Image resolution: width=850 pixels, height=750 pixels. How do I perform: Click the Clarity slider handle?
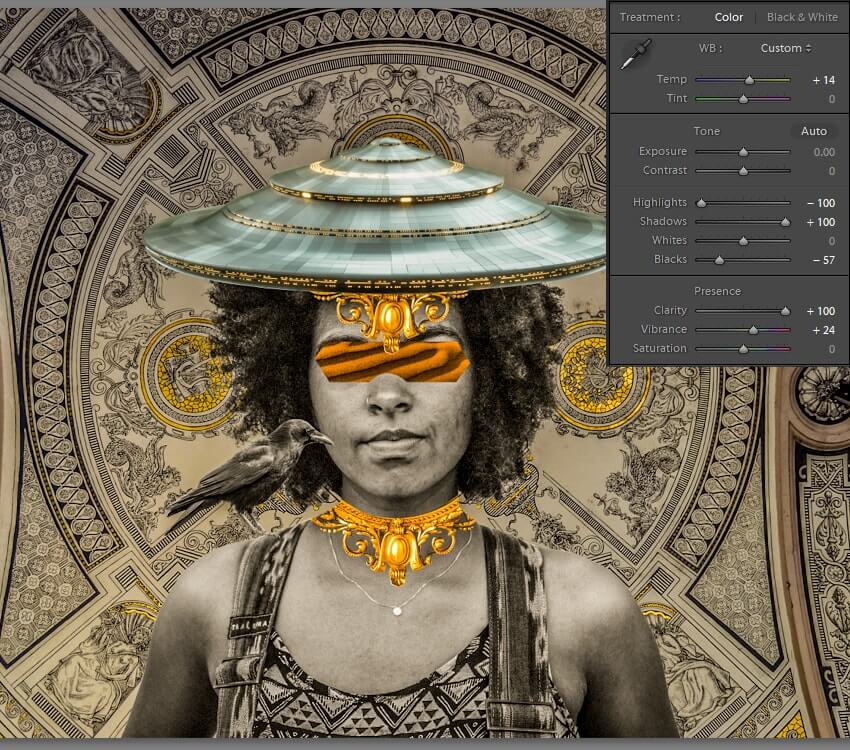[x=785, y=311]
